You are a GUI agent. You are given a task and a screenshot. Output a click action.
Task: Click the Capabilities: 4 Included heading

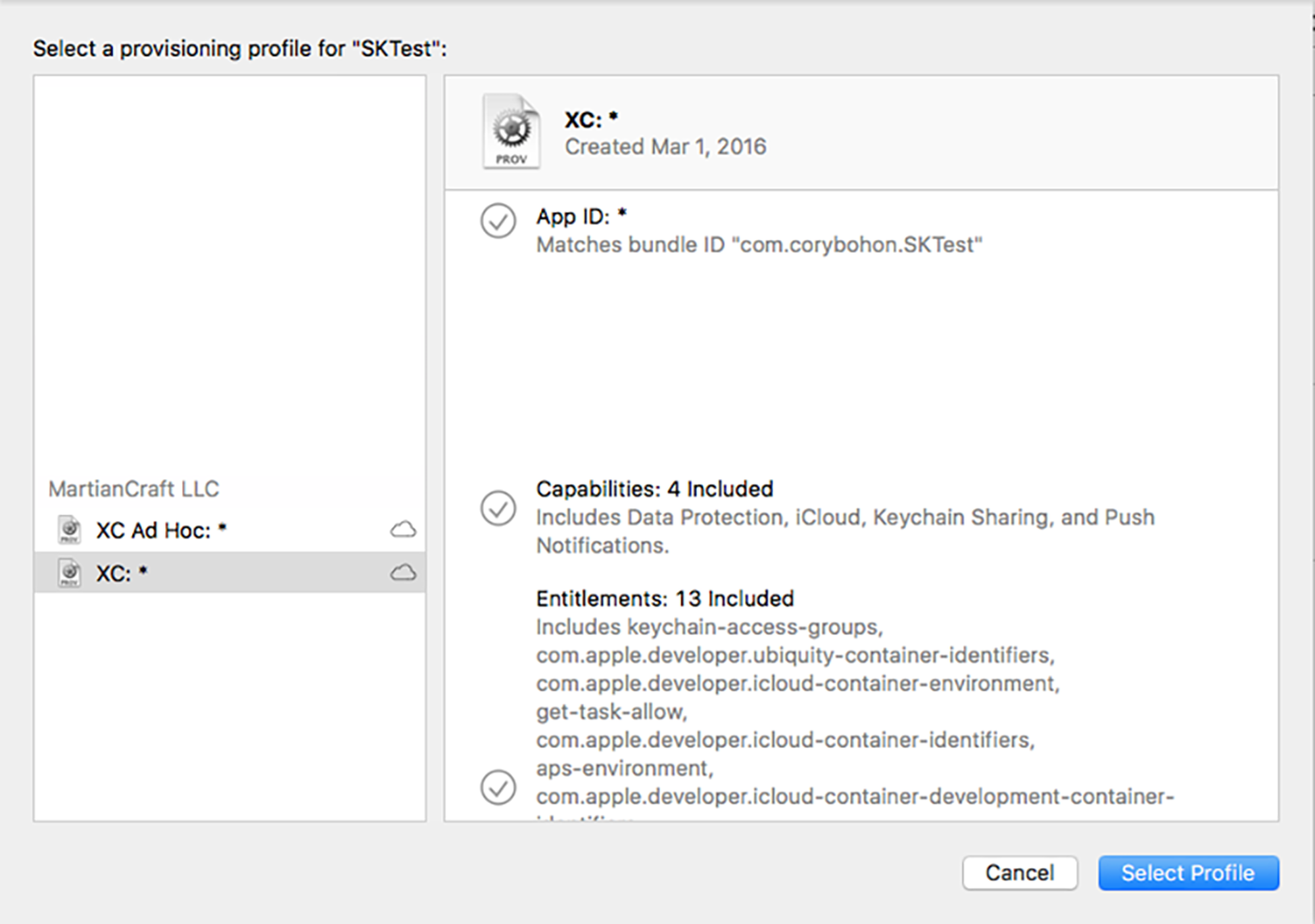[654, 489]
